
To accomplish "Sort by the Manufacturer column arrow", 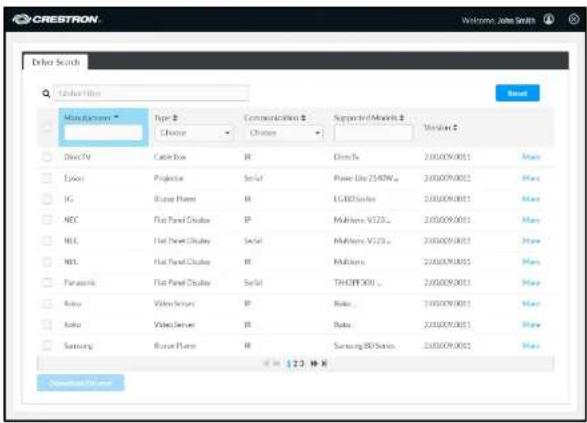I will coord(116,117).
